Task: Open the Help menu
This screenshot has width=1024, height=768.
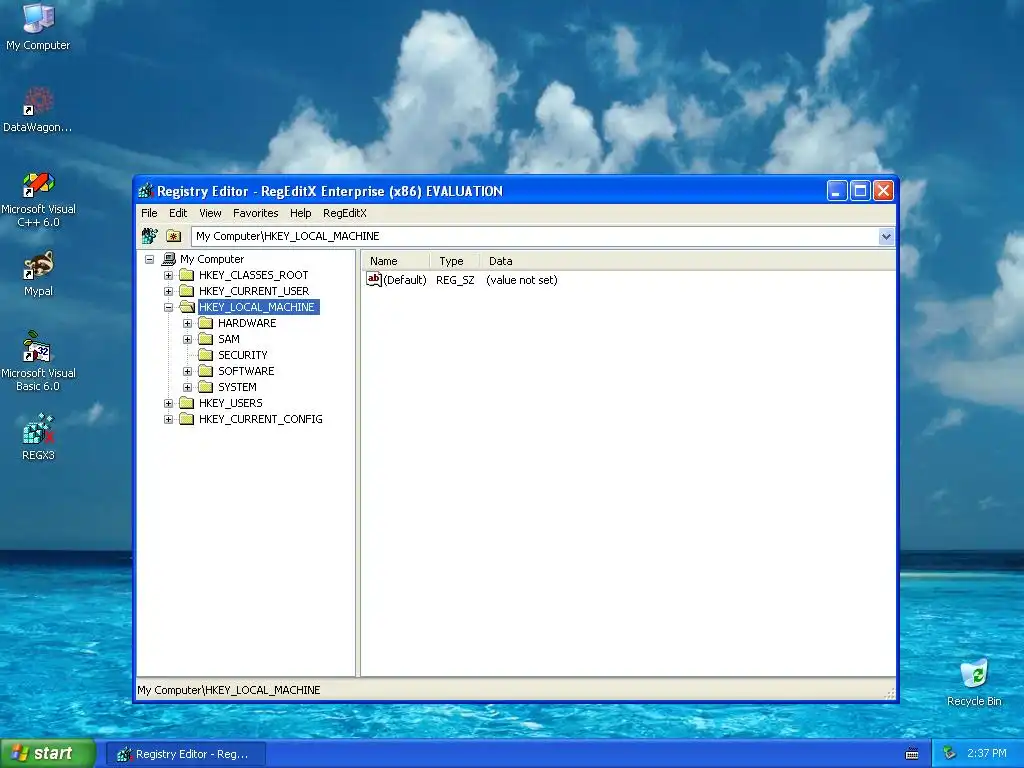Action: coord(300,213)
